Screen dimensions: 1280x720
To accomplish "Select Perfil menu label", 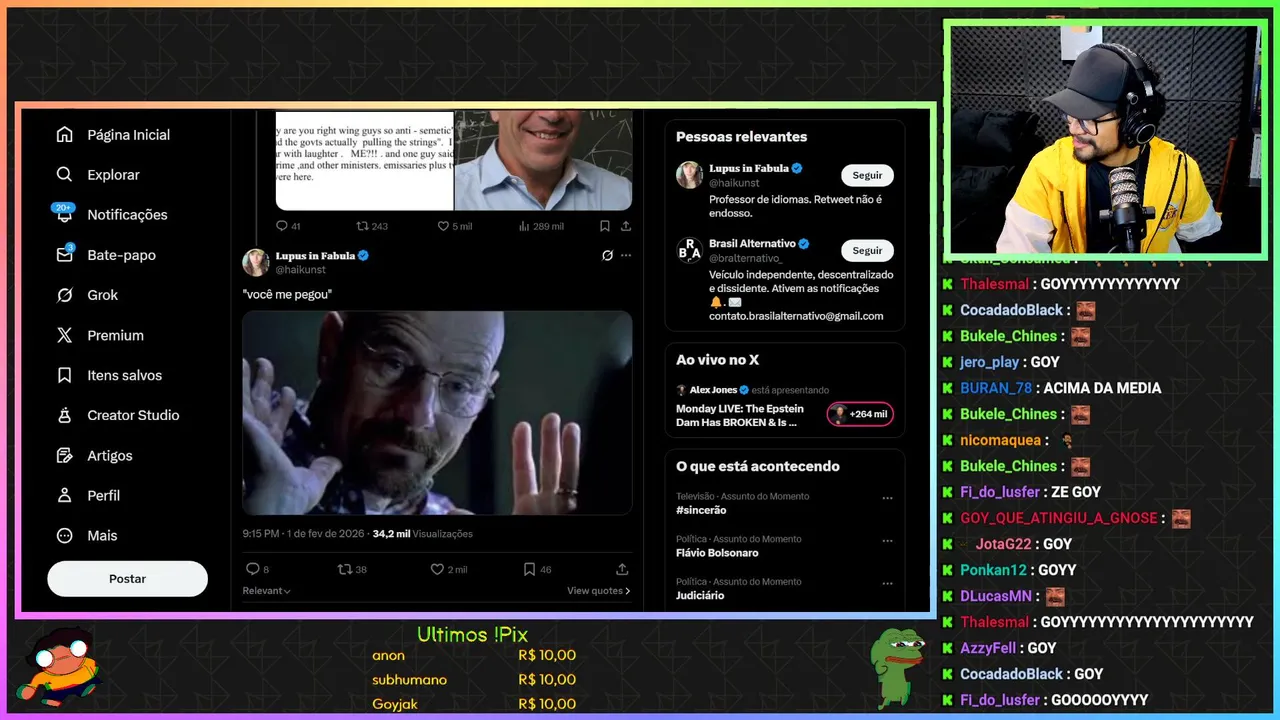I will (103, 495).
